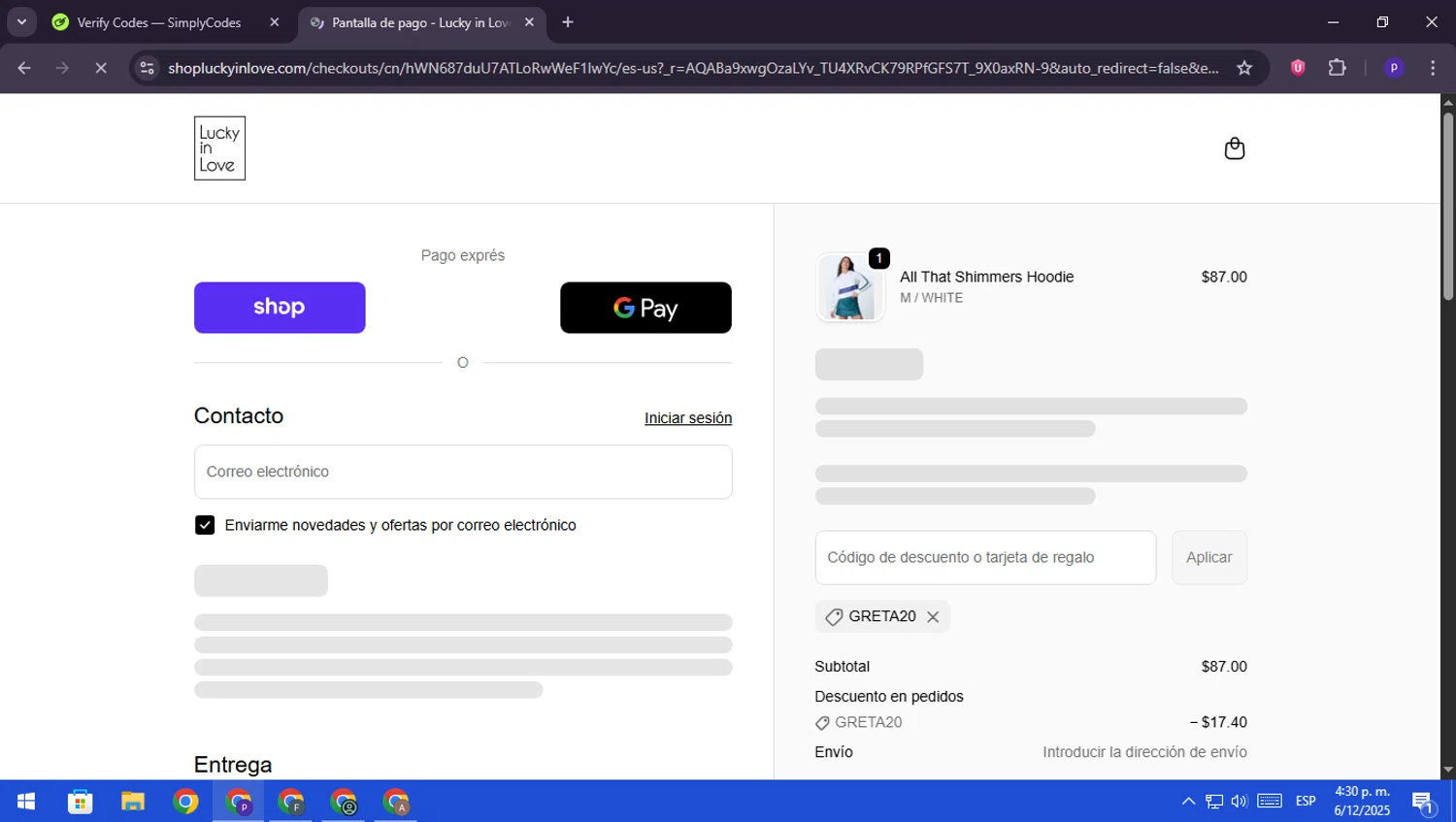Image resolution: width=1456 pixels, height=822 pixels.
Task: Click the Subtotal $87.00 amount
Action: coord(1224,667)
